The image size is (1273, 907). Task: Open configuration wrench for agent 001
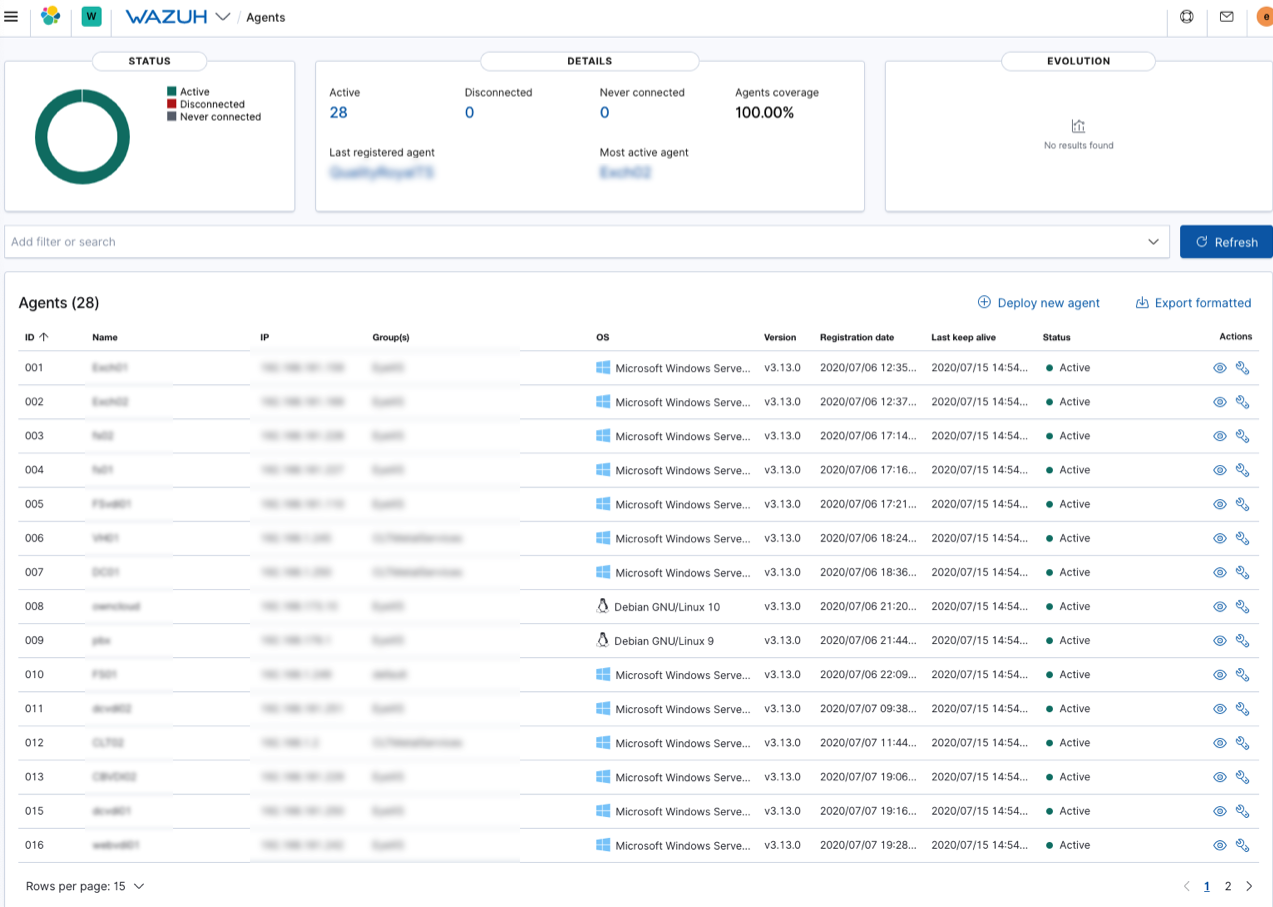pos(1242,368)
